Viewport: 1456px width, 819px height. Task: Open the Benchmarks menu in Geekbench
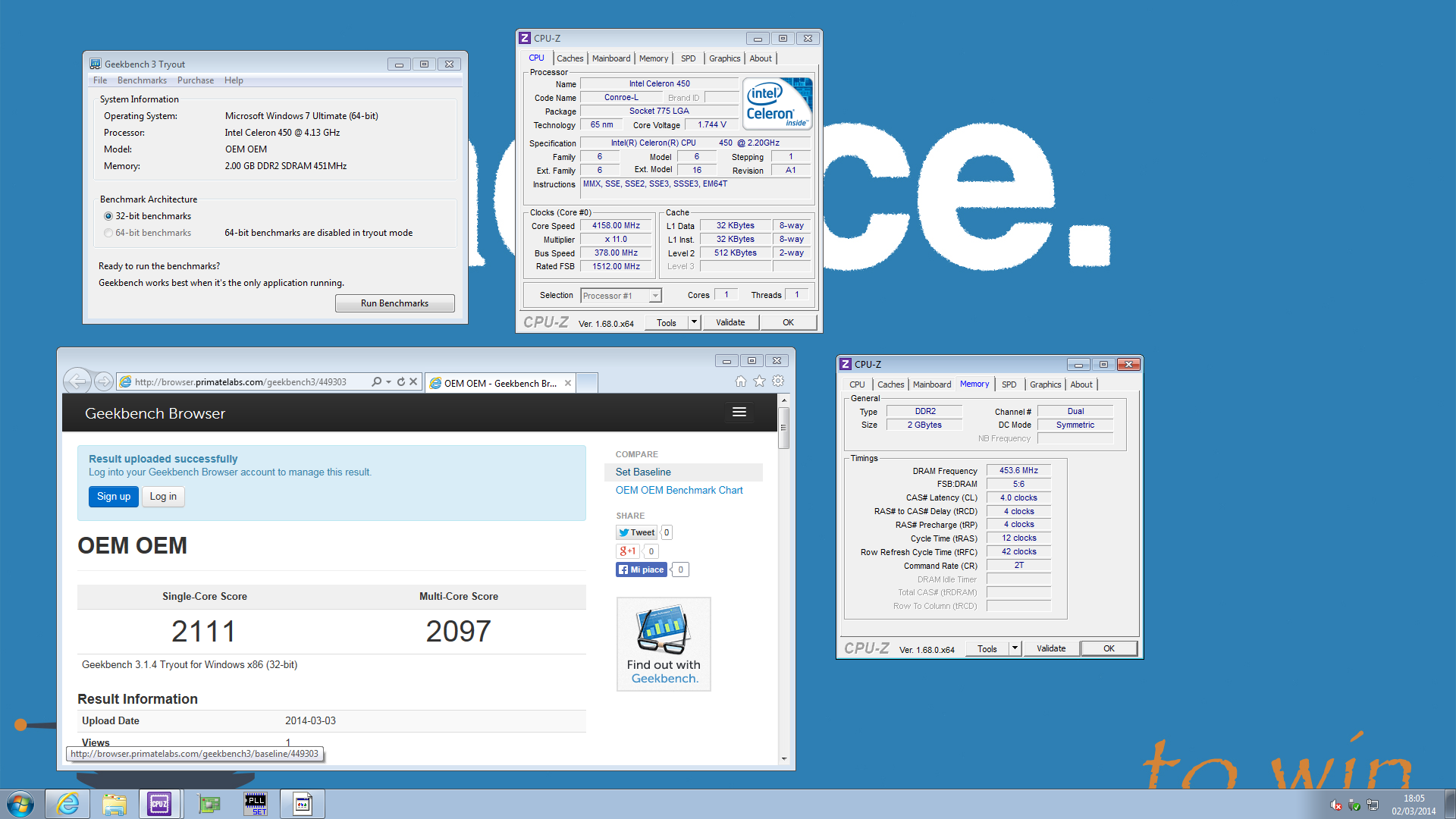[x=142, y=80]
